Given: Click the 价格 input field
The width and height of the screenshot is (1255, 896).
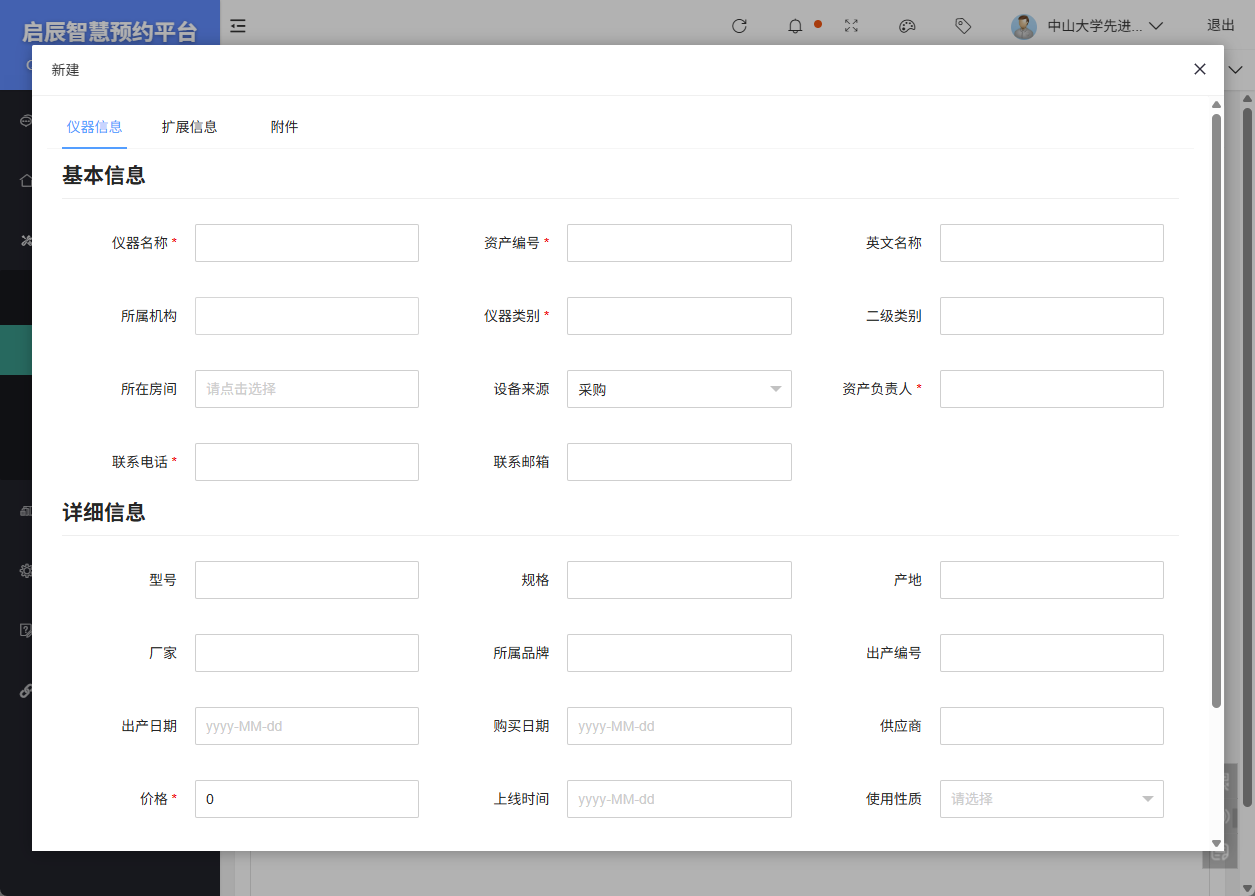Looking at the screenshot, I should click(x=306, y=799).
